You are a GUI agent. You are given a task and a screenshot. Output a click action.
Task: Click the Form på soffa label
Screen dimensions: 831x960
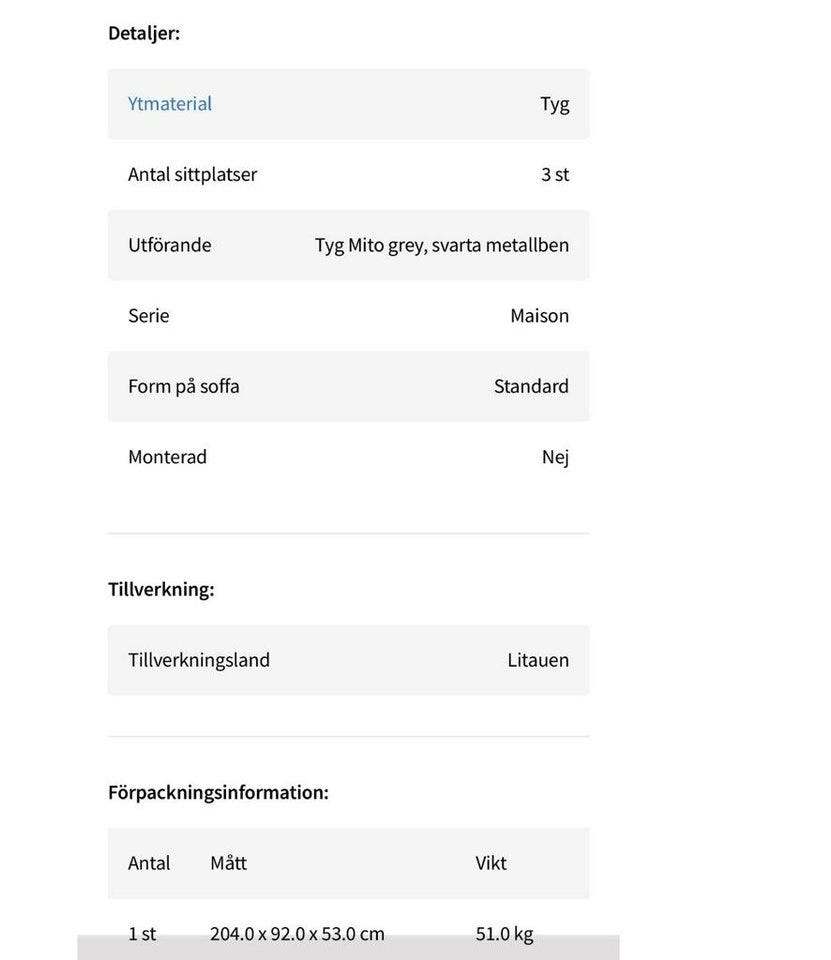[183, 386]
